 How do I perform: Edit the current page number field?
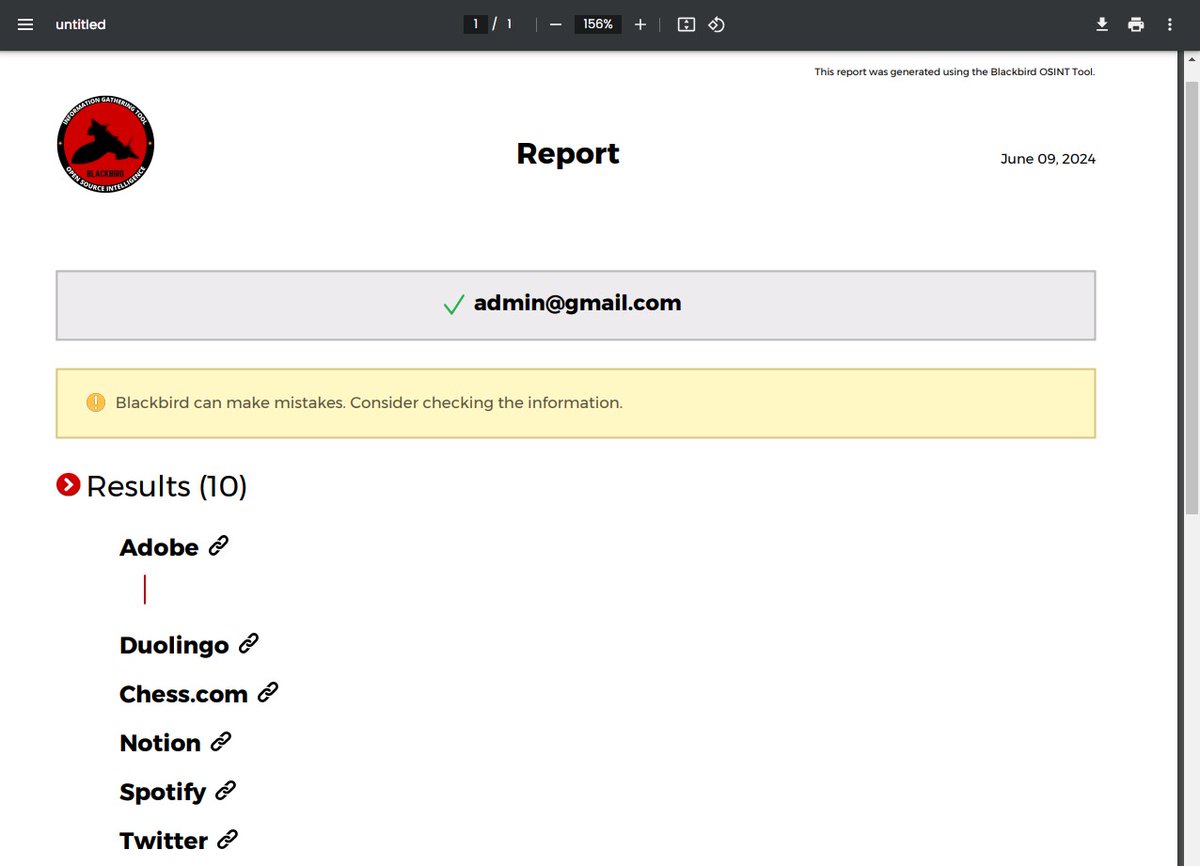click(x=475, y=24)
